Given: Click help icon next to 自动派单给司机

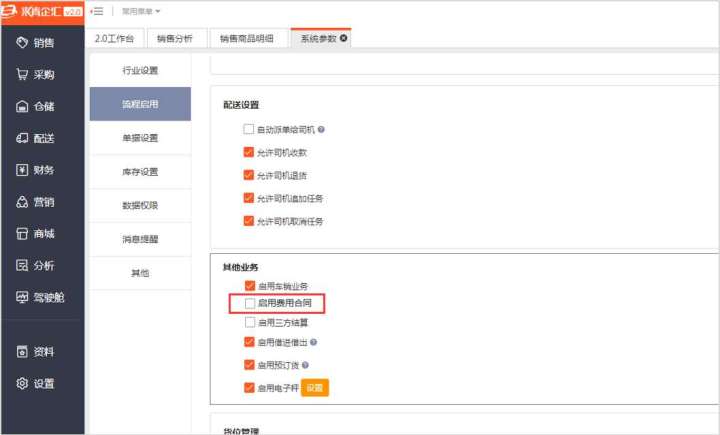Looking at the screenshot, I should [322, 130].
